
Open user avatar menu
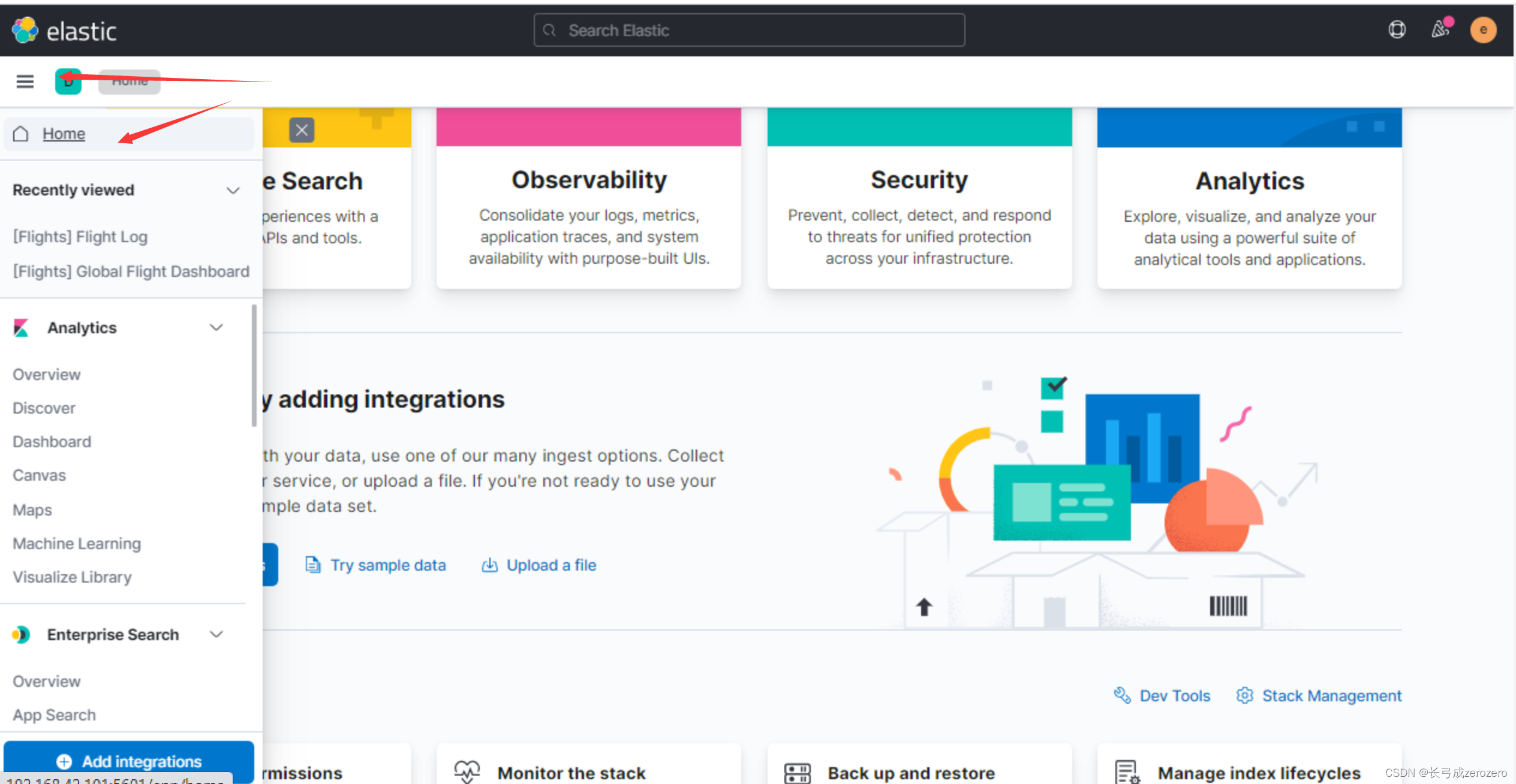(x=1482, y=30)
